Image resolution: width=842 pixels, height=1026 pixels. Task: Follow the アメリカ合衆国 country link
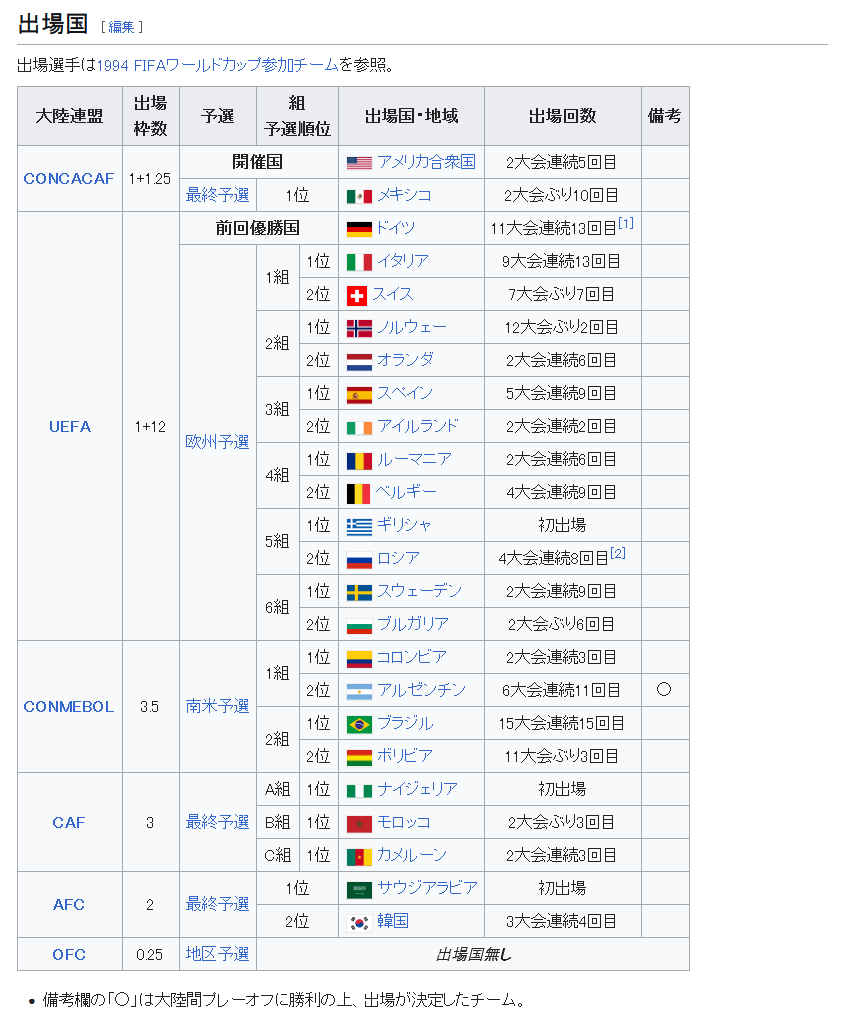coord(427,162)
